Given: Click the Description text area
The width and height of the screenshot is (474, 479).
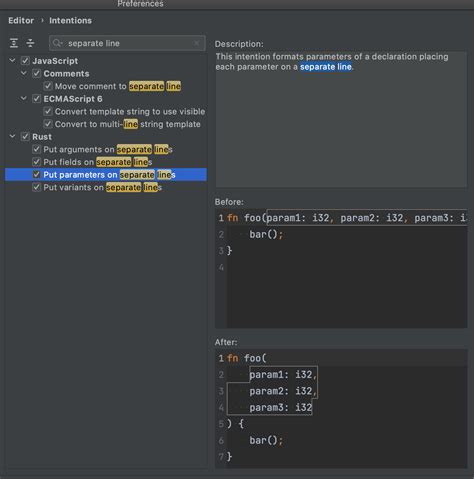Looking at the screenshot, I should (x=341, y=119).
